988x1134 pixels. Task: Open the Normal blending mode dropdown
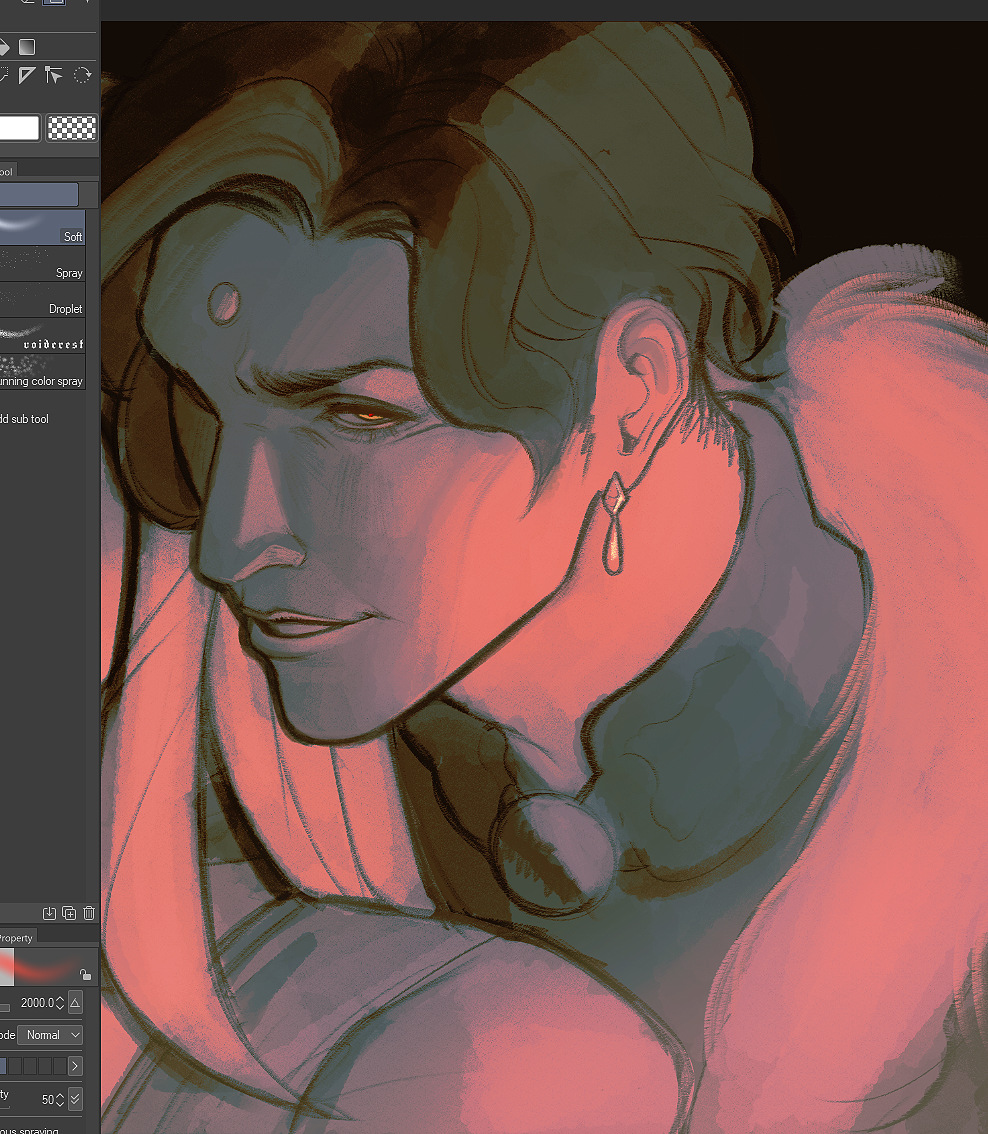coord(50,1035)
